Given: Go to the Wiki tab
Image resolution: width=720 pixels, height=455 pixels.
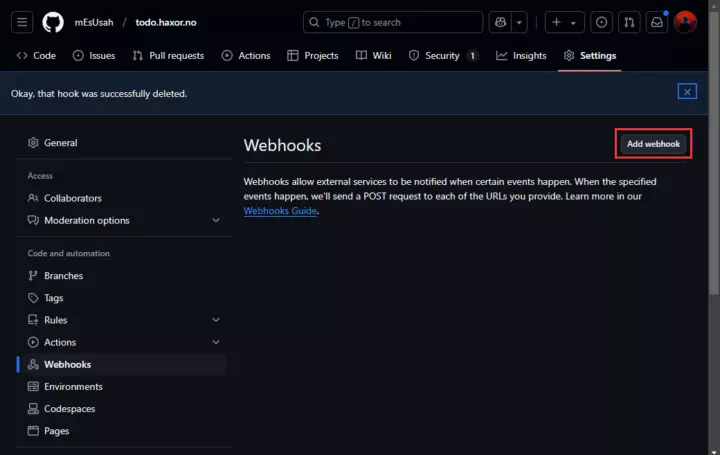Looking at the screenshot, I should [374, 56].
